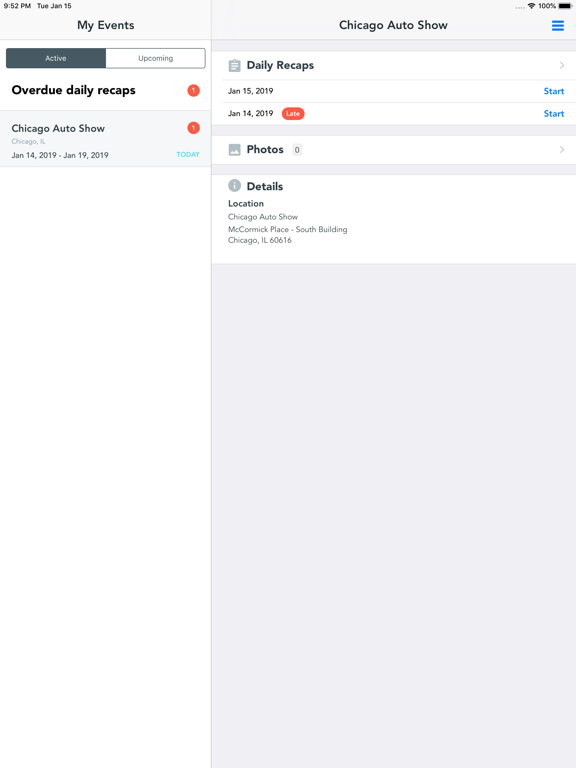Click the Daily Recaps section title
Image resolution: width=576 pixels, height=768 pixels.
[x=280, y=65]
